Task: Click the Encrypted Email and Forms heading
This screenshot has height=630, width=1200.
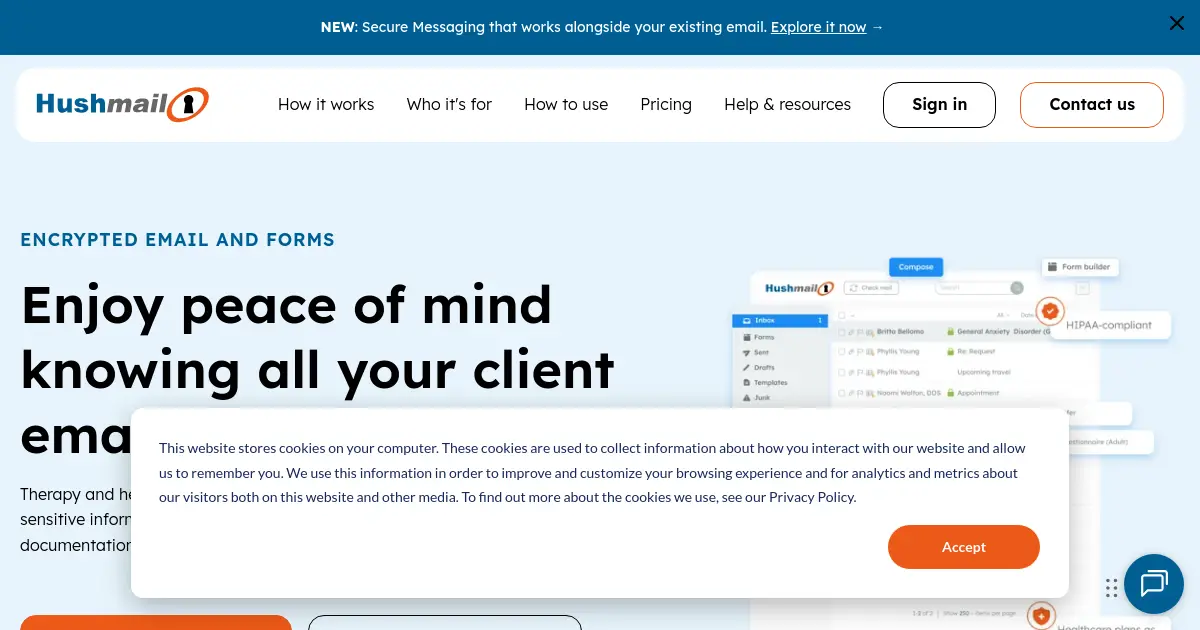Action: point(178,240)
